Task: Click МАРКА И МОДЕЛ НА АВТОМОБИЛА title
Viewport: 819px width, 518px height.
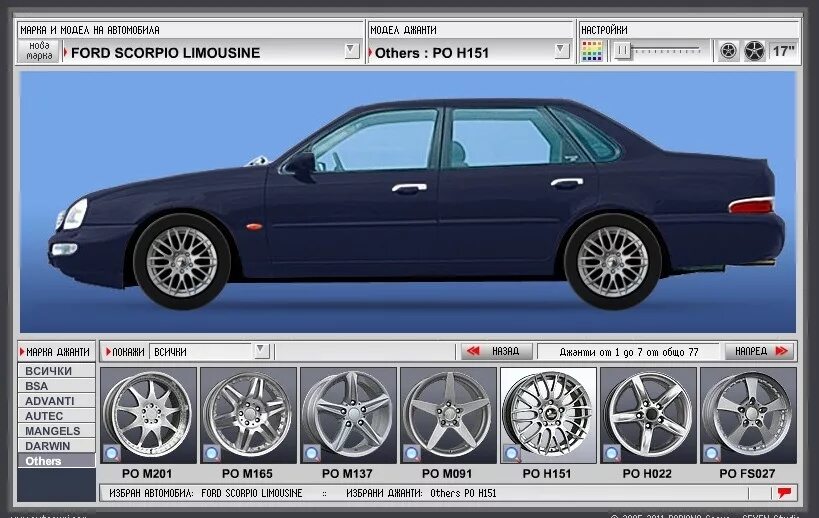Action: click(90, 30)
